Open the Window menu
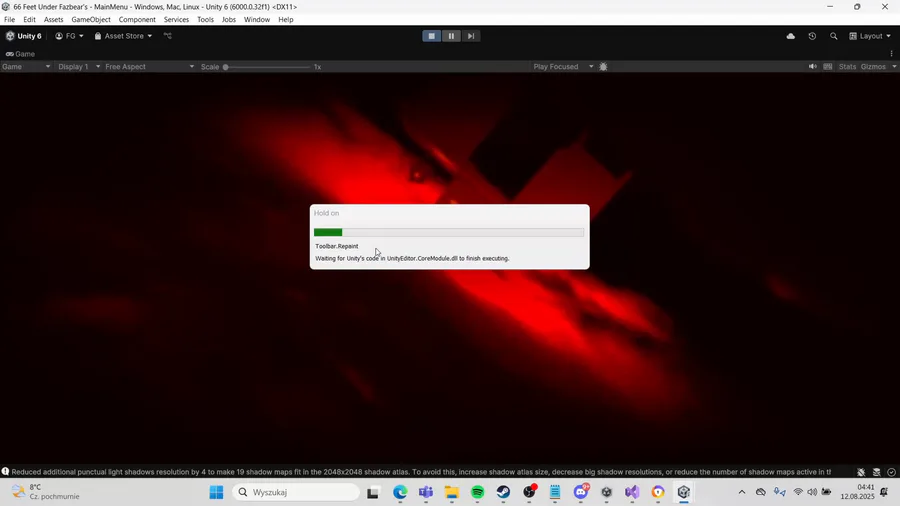 pos(257,20)
